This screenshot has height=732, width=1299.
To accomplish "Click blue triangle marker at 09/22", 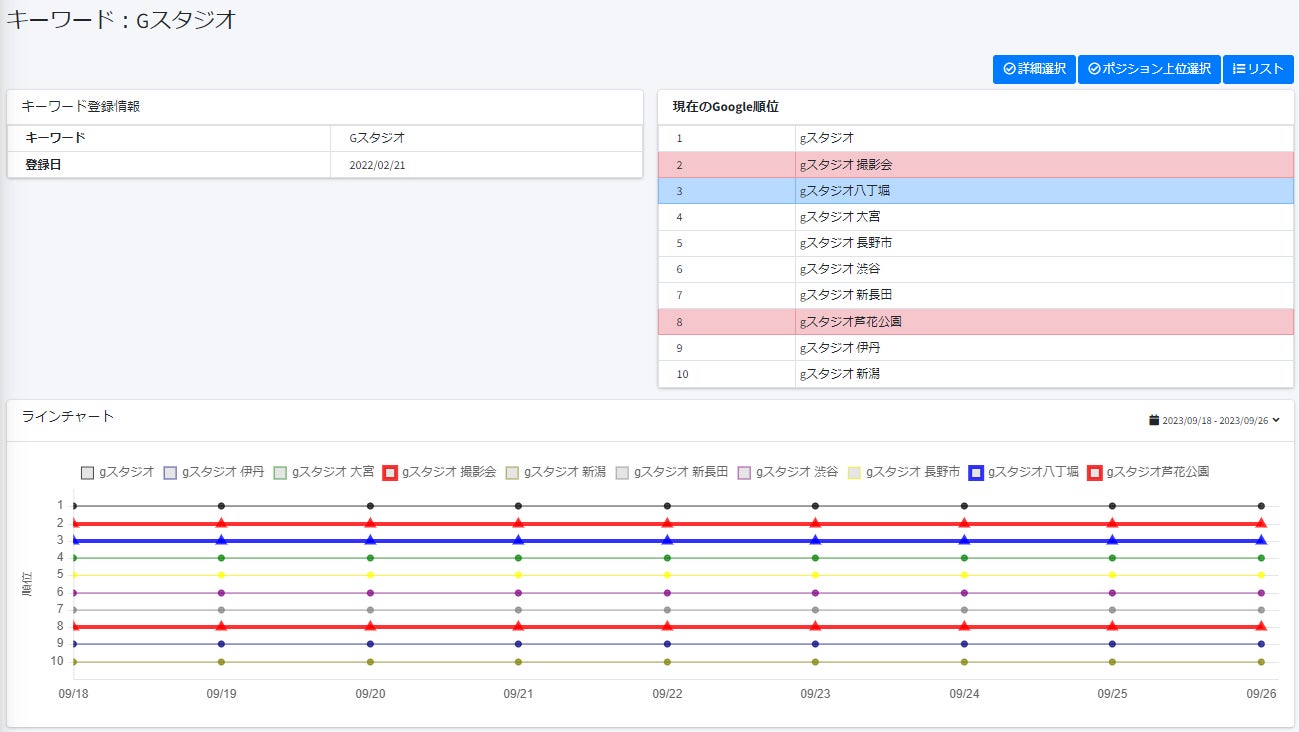I will pyautogui.click(x=667, y=540).
